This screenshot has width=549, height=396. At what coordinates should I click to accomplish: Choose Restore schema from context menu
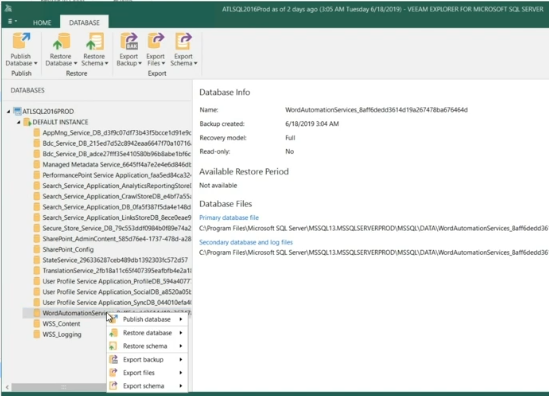(147, 346)
